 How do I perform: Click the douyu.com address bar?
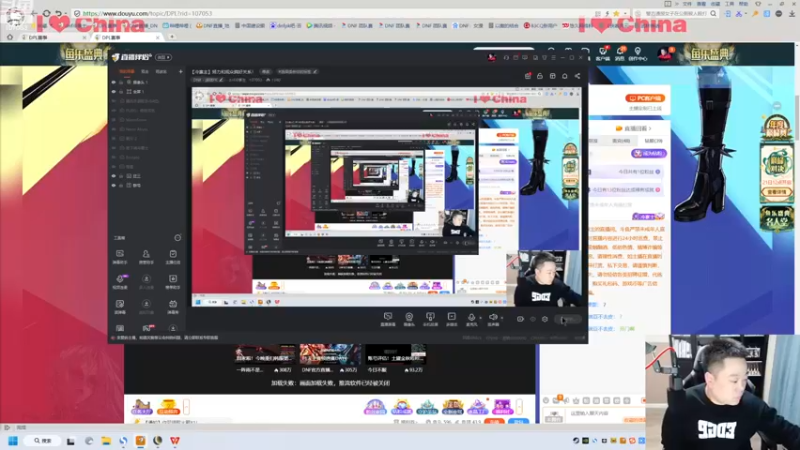[x=337, y=13]
